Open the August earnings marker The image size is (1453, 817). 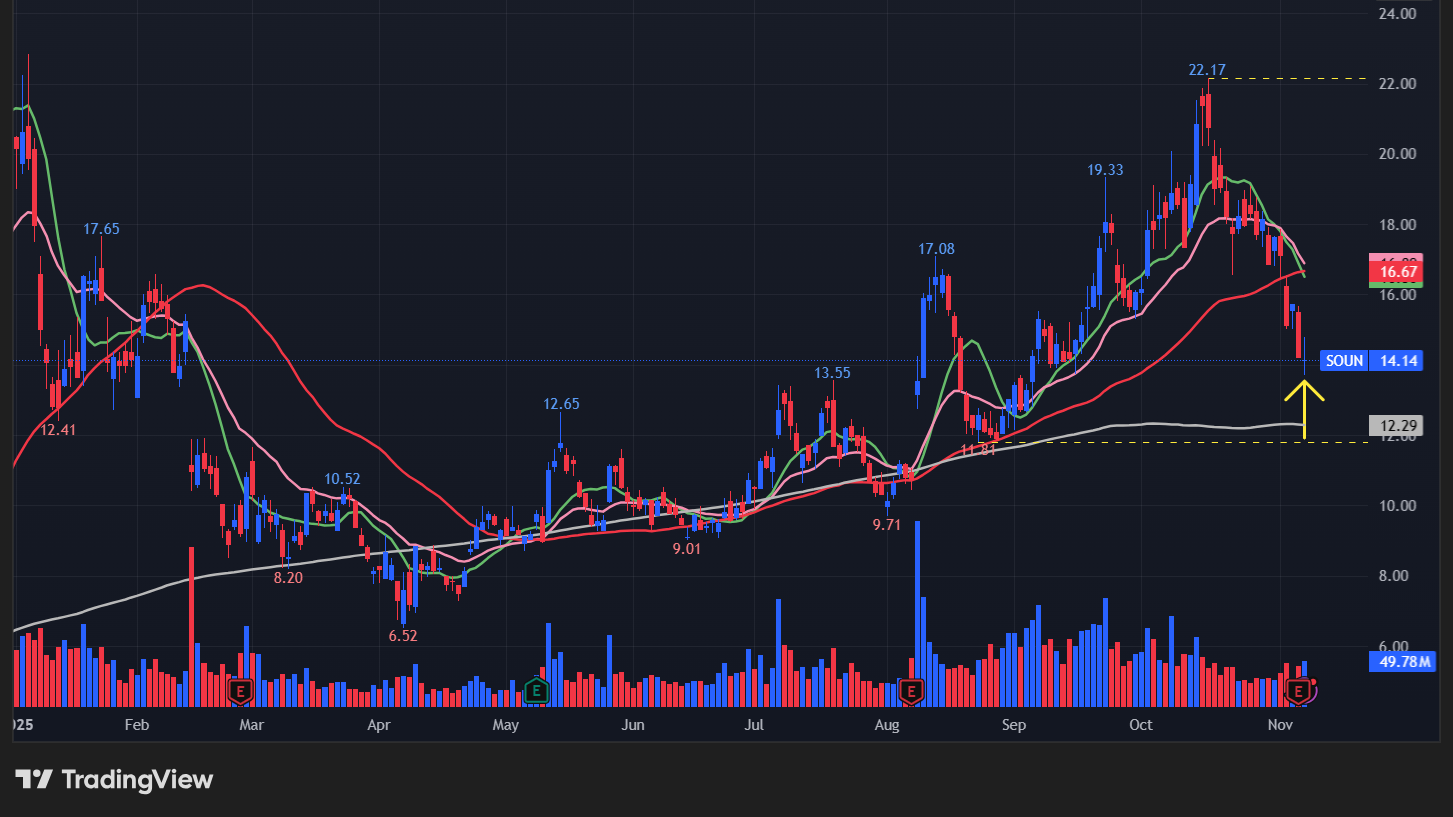[911, 689]
